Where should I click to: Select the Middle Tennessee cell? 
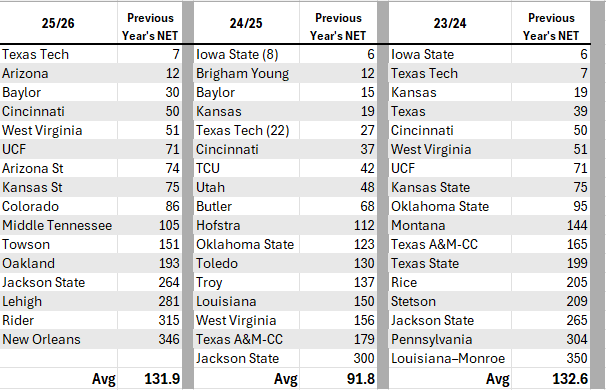tap(58, 225)
